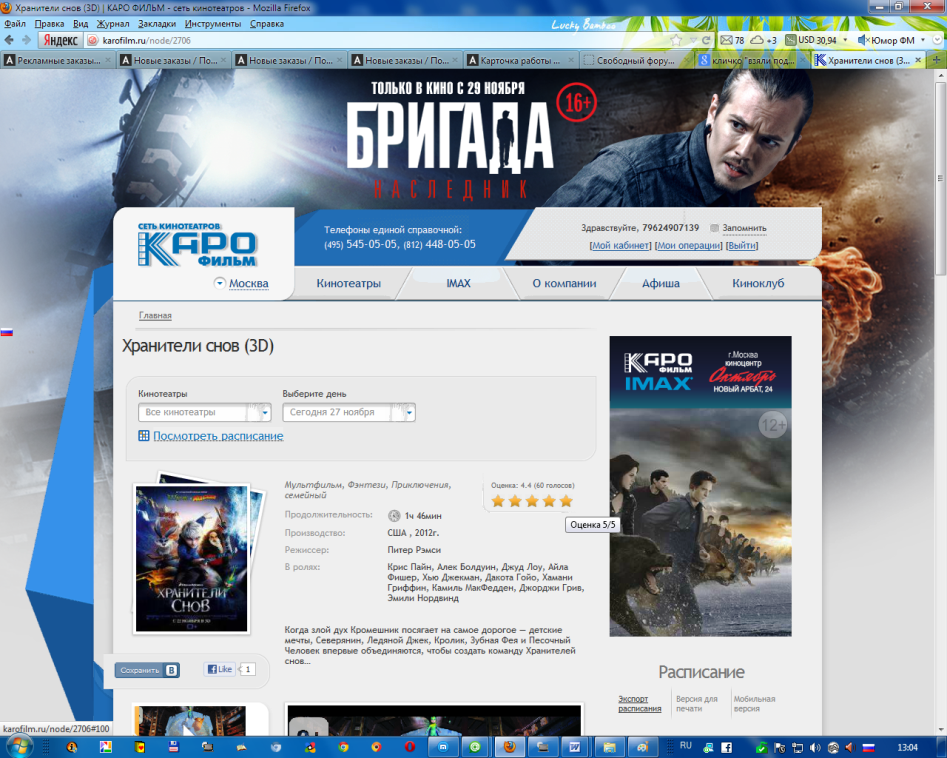This screenshot has height=758, width=947.
Task: Click the Главная breadcrumb link
Action: (155, 315)
